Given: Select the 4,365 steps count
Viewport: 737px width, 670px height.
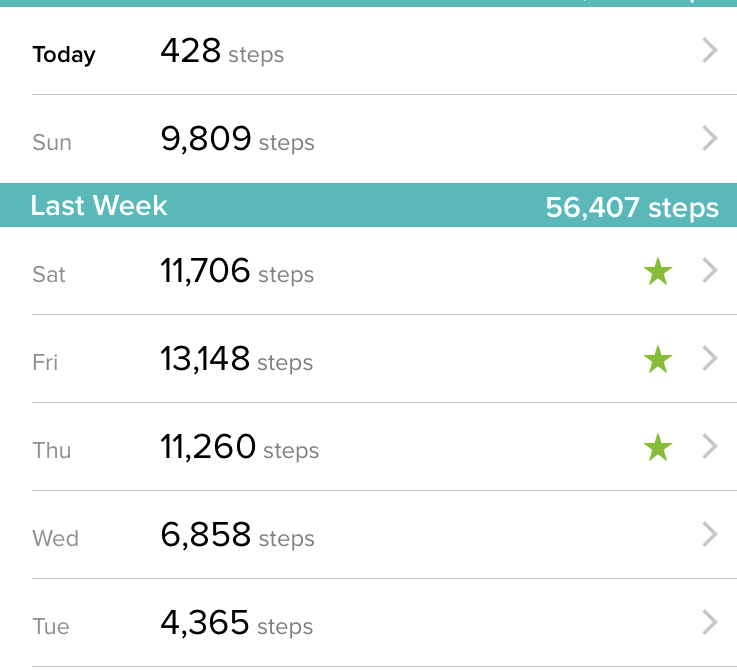Looking at the screenshot, I should 236,623.
